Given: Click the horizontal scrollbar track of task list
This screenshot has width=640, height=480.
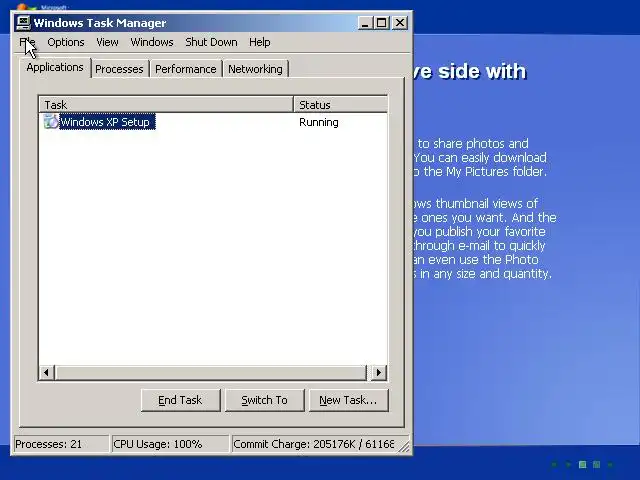Looking at the screenshot, I should coord(211,372).
